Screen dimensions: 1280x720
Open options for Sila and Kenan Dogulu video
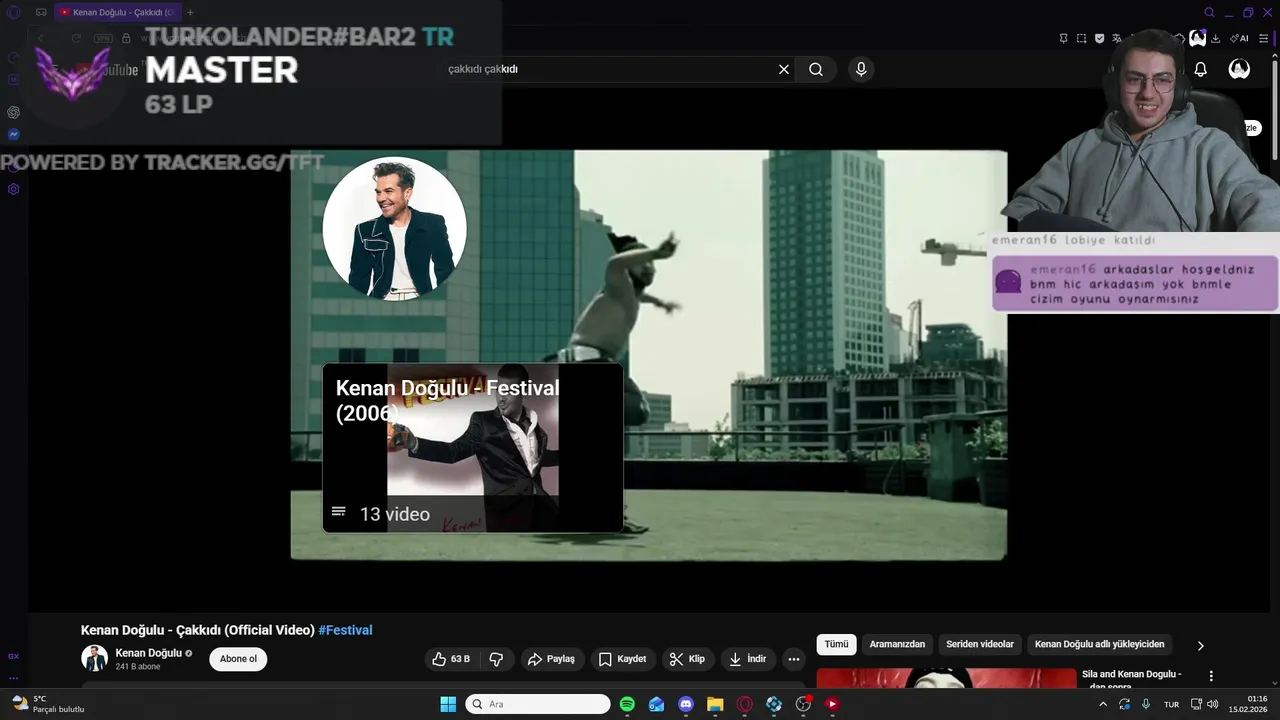[1211, 677]
